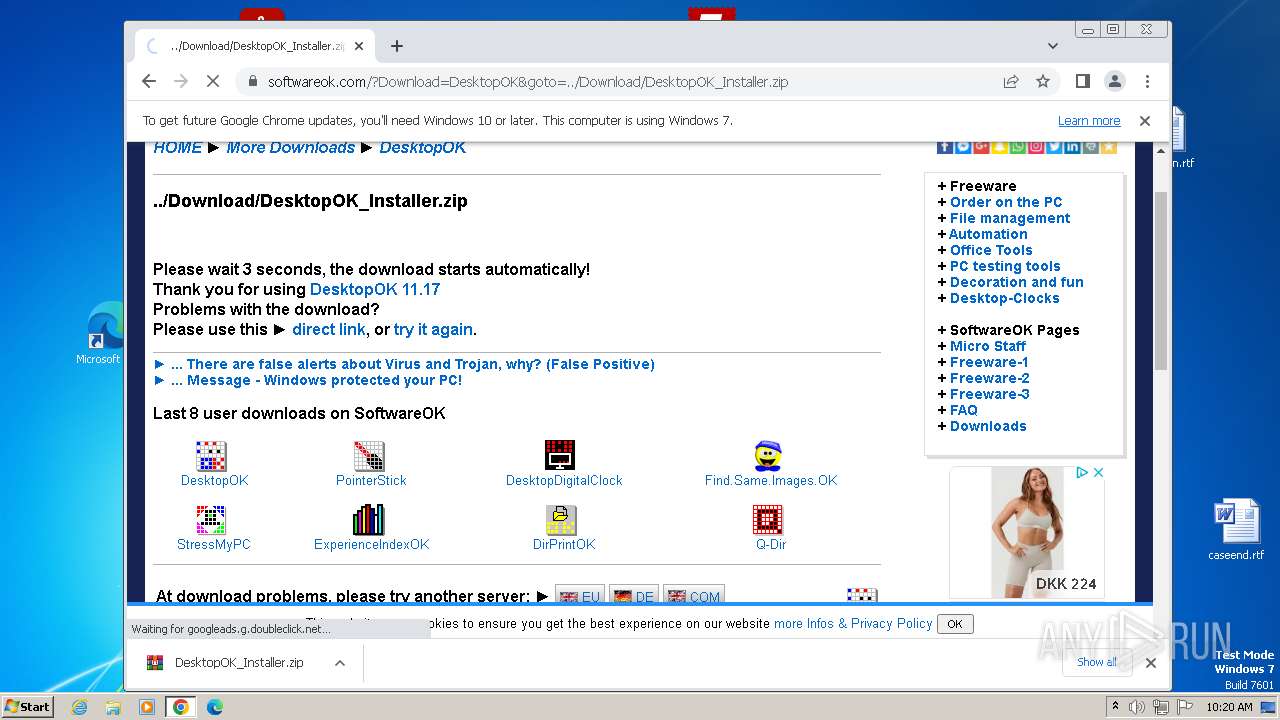Open DesktopOK icon in last downloads
This screenshot has width=1280, height=720.
pyautogui.click(x=211, y=456)
